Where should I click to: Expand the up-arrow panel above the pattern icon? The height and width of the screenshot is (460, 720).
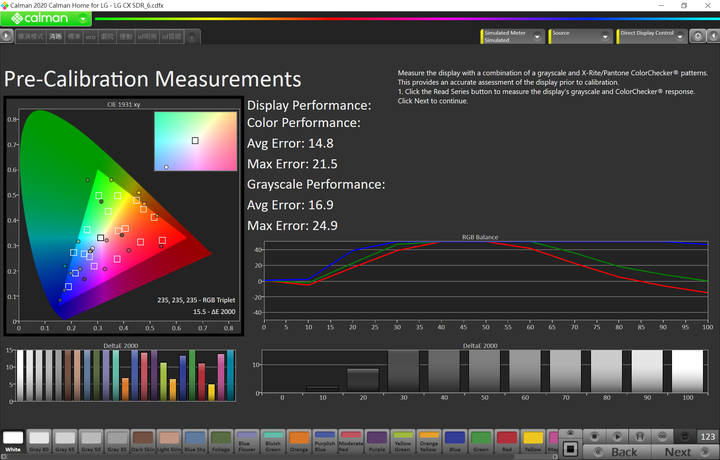(x=570, y=433)
